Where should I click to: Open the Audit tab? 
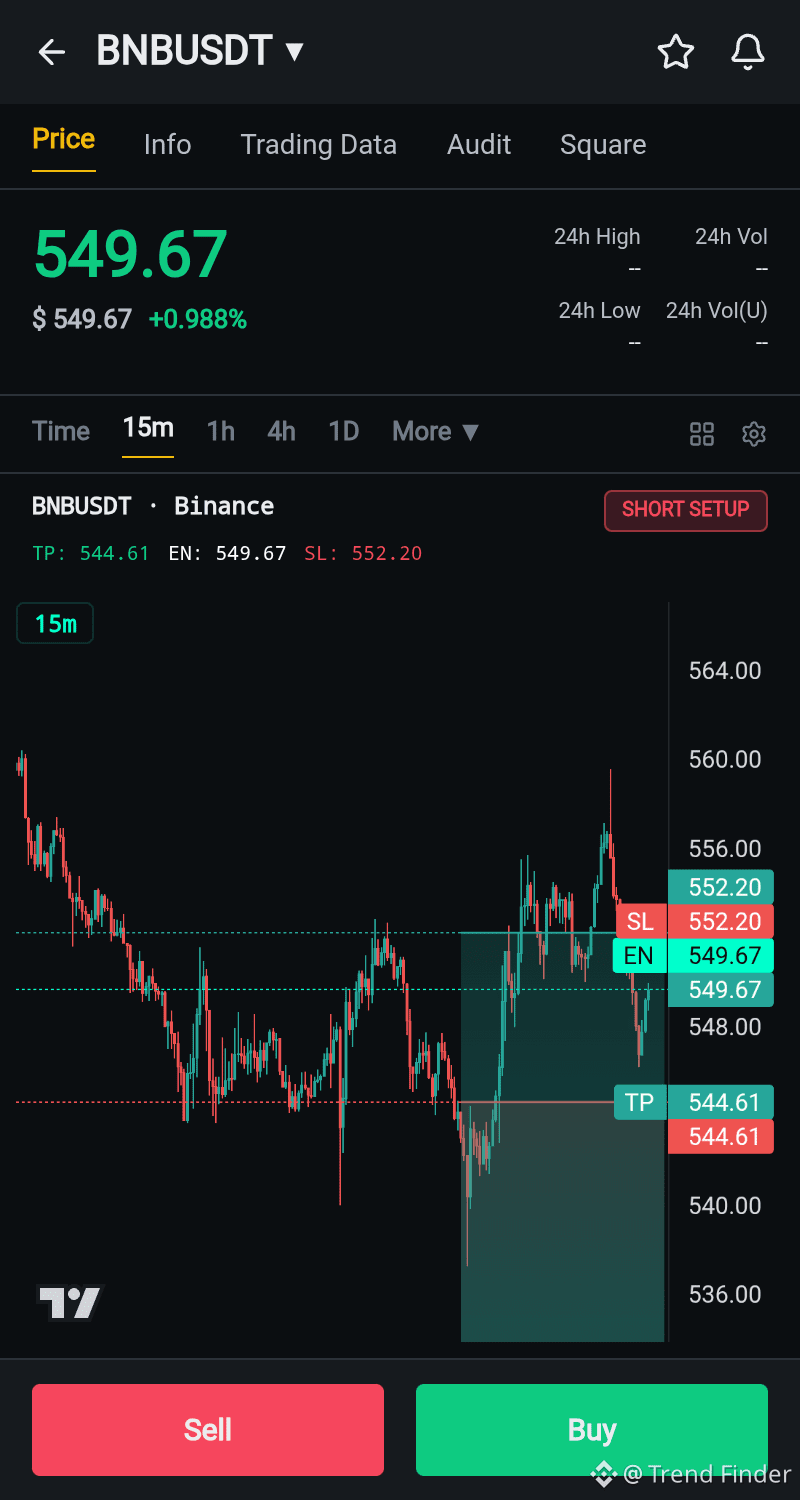pos(479,145)
